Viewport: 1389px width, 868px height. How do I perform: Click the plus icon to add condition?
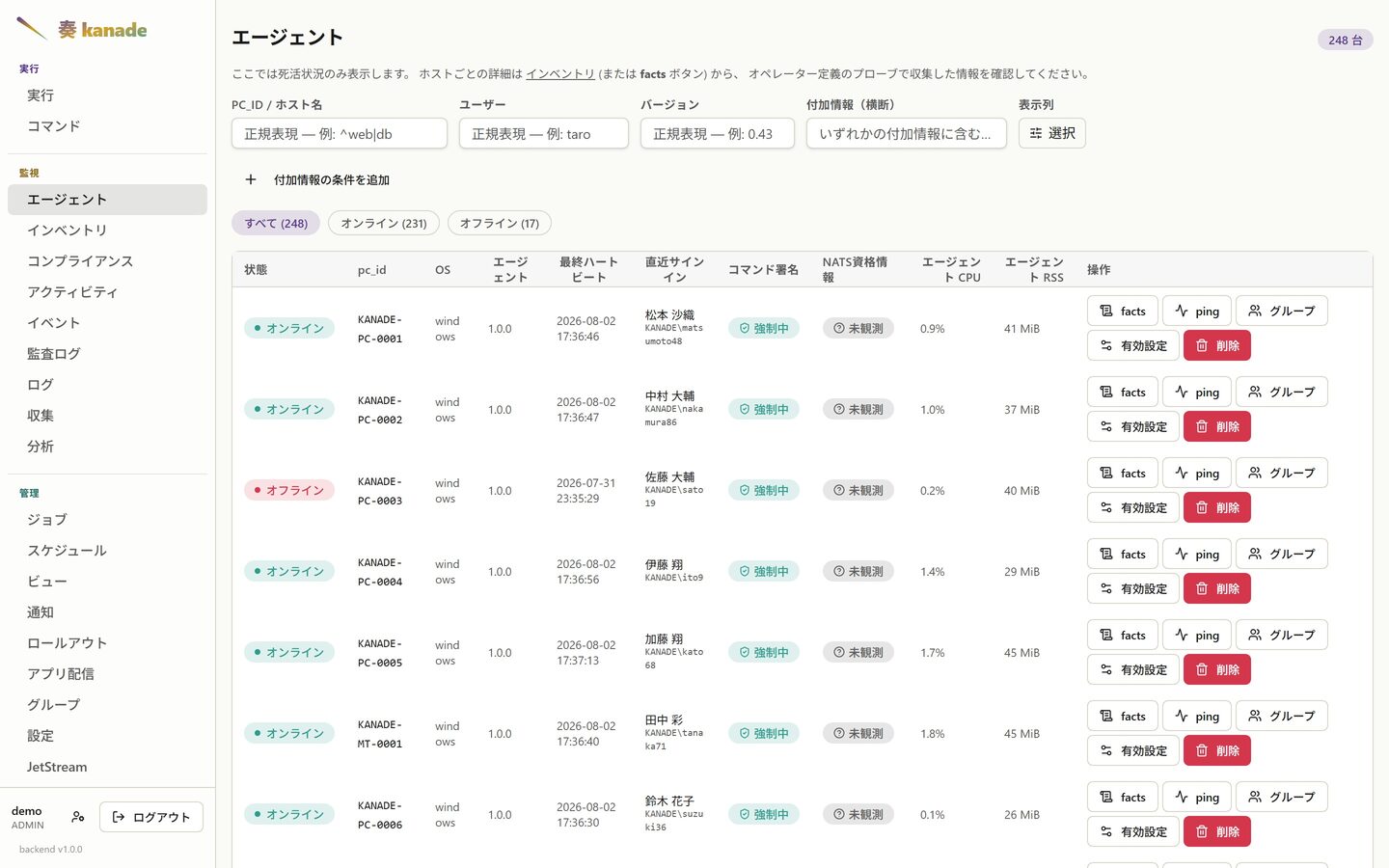point(251,179)
